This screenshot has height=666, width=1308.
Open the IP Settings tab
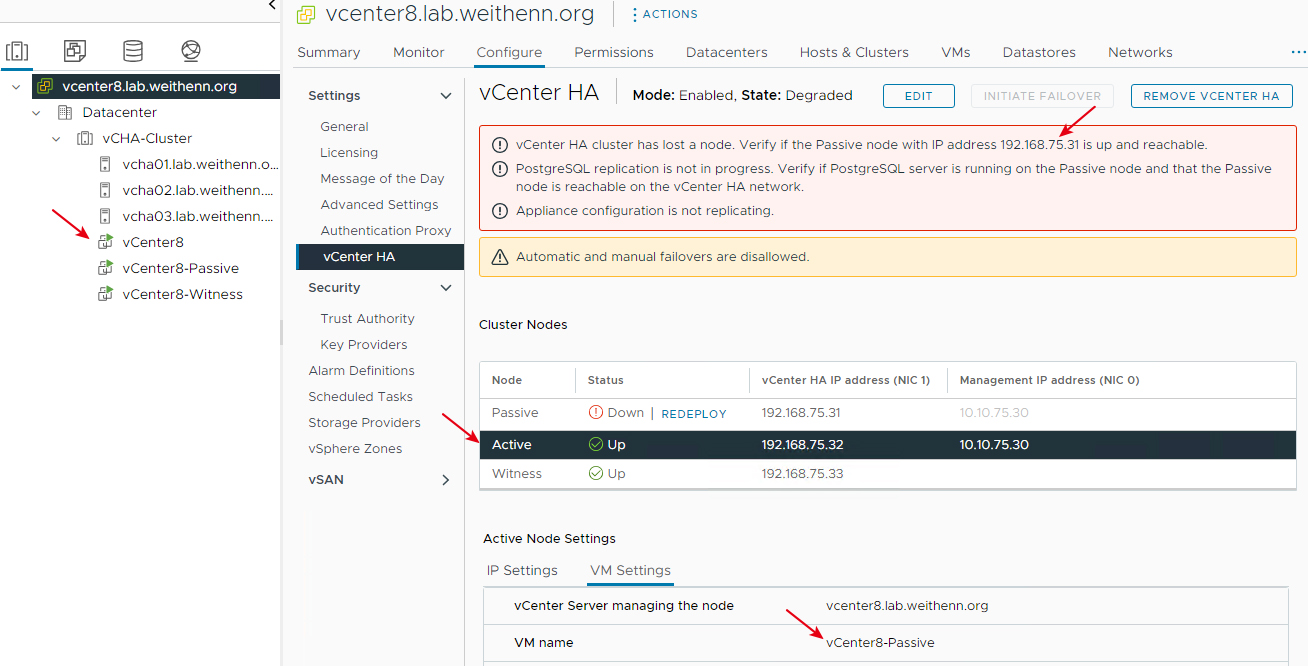coord(522,570)
